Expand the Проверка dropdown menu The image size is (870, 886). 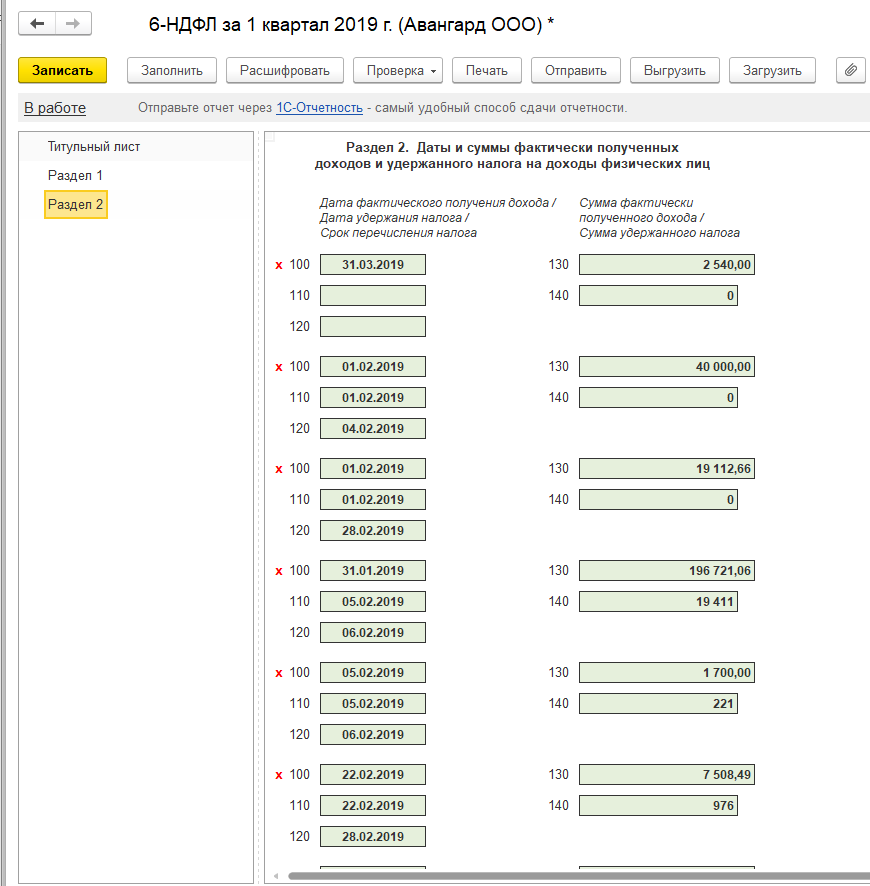(398, 71)
